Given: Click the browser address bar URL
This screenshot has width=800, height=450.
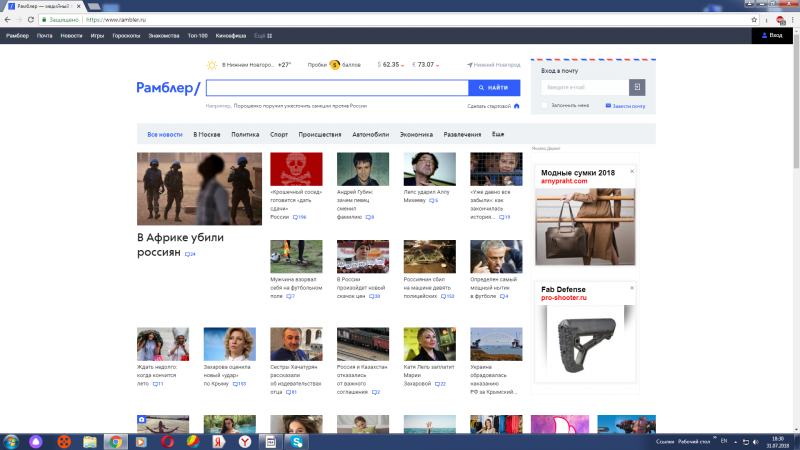Looking at the screenshot, I should click(x=116, y=20).
